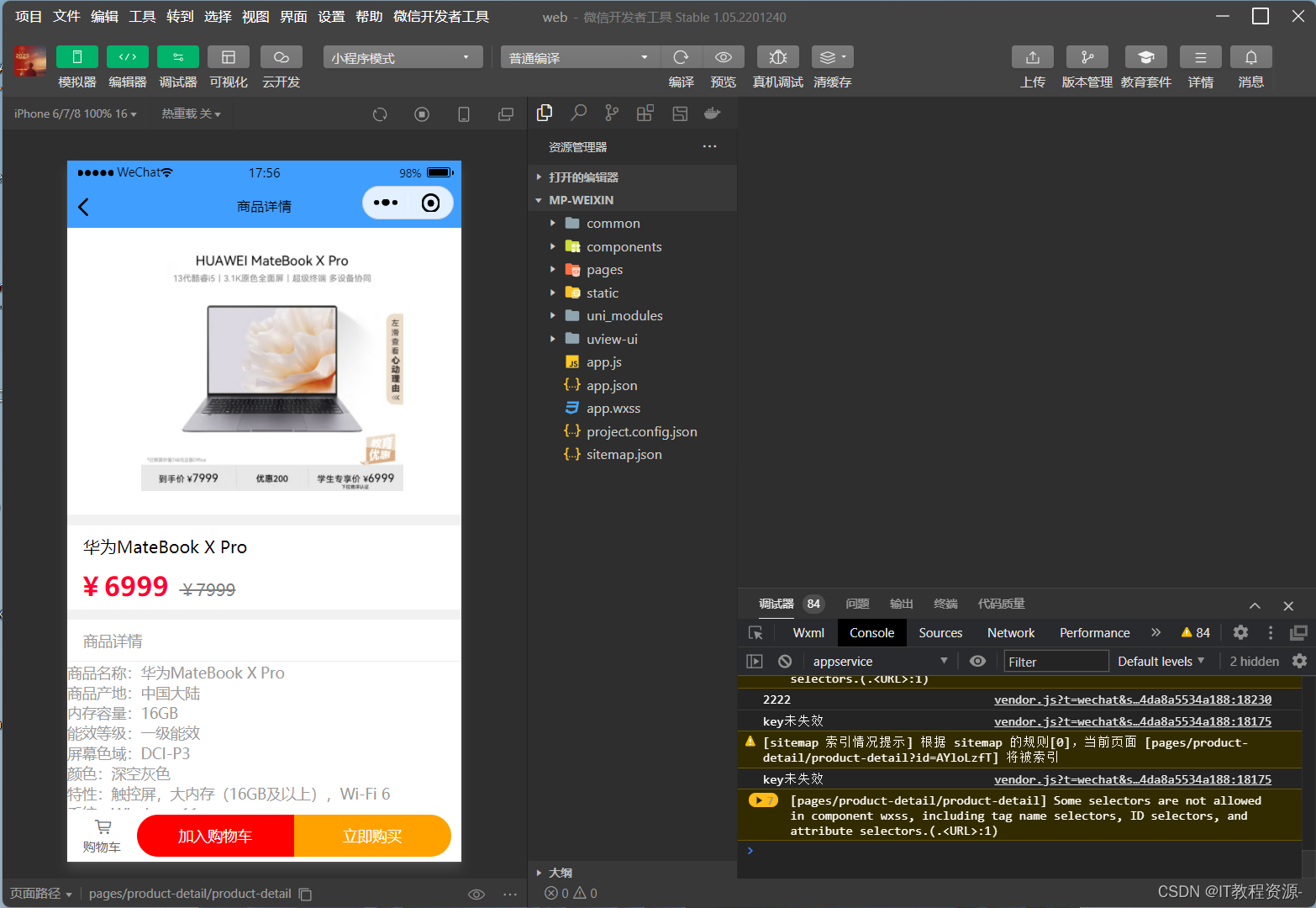Click the preview eye icon in toolbar
This screenshot has height=908, width=1316.
pos(724,56)
